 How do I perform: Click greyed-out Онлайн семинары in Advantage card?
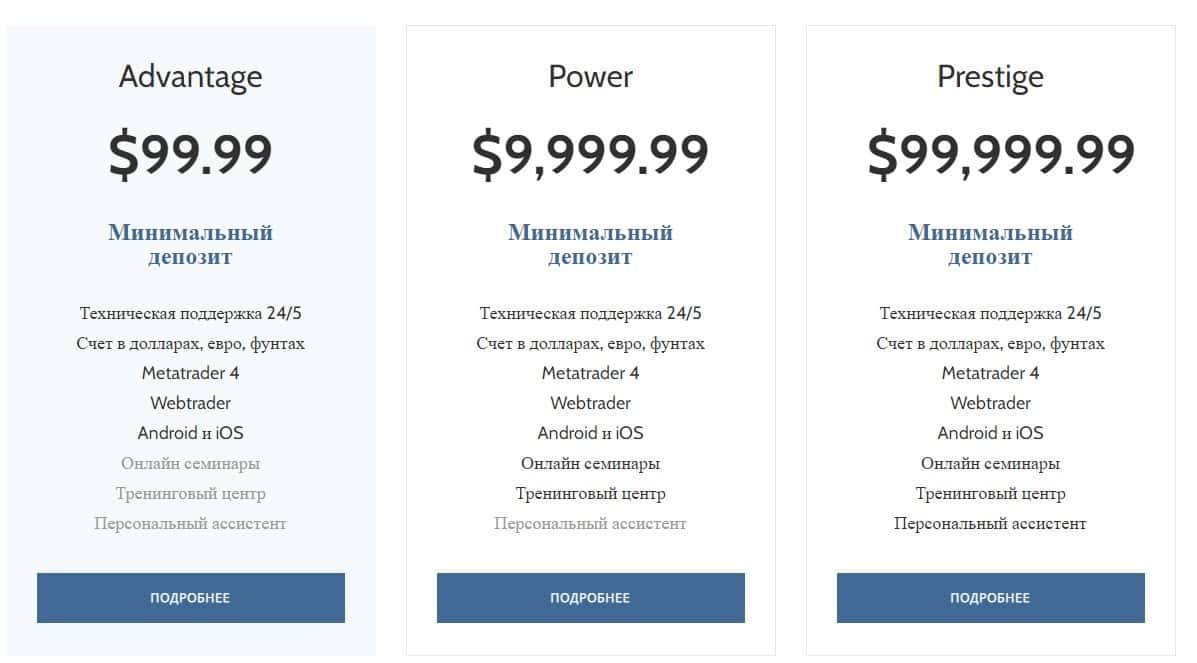click(190, 463)
